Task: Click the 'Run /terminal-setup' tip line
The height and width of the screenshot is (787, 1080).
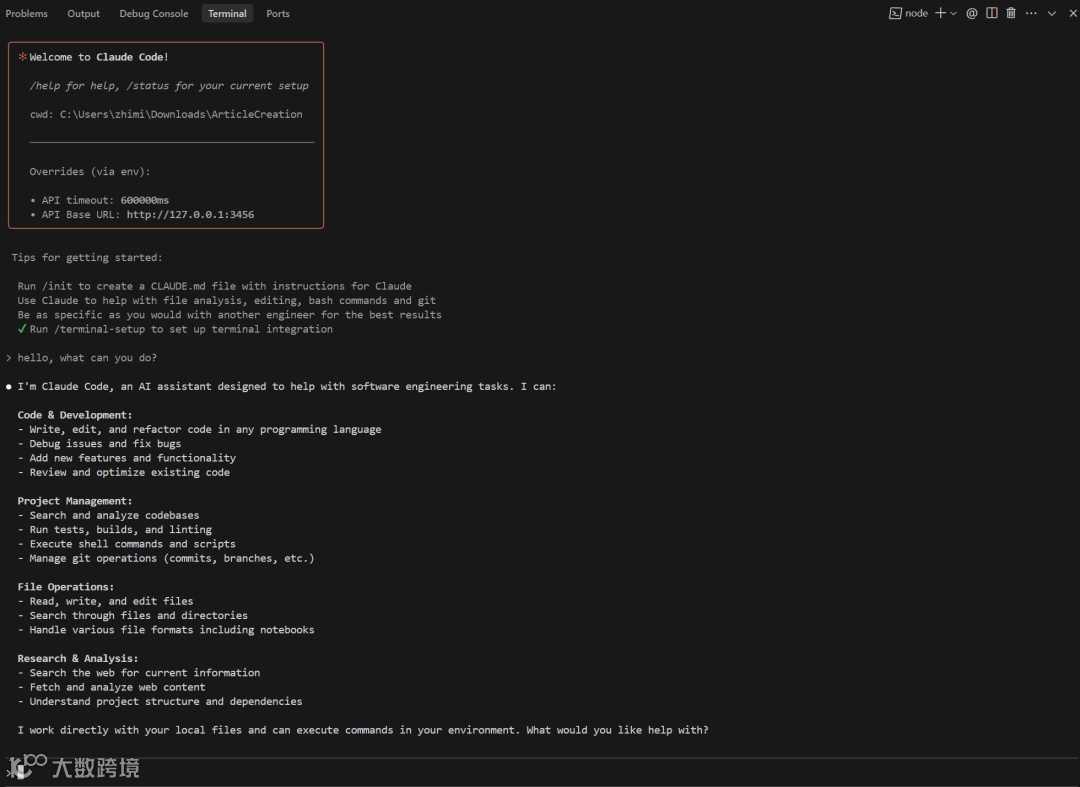Action: coord(175,330)
